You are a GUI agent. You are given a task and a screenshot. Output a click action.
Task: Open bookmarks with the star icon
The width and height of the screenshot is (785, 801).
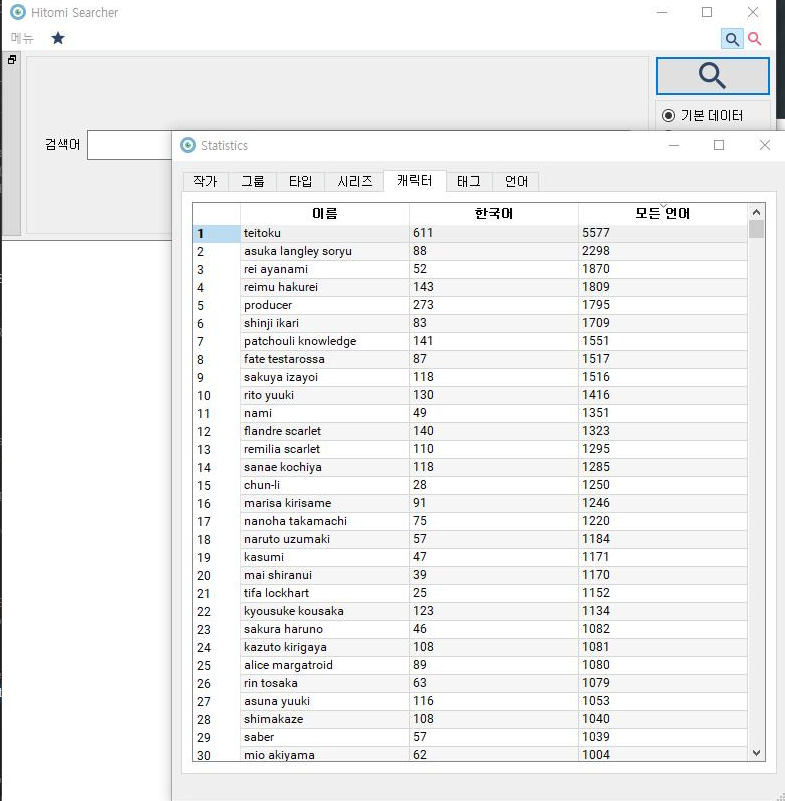pyautogui.click(x=58, y=38)
